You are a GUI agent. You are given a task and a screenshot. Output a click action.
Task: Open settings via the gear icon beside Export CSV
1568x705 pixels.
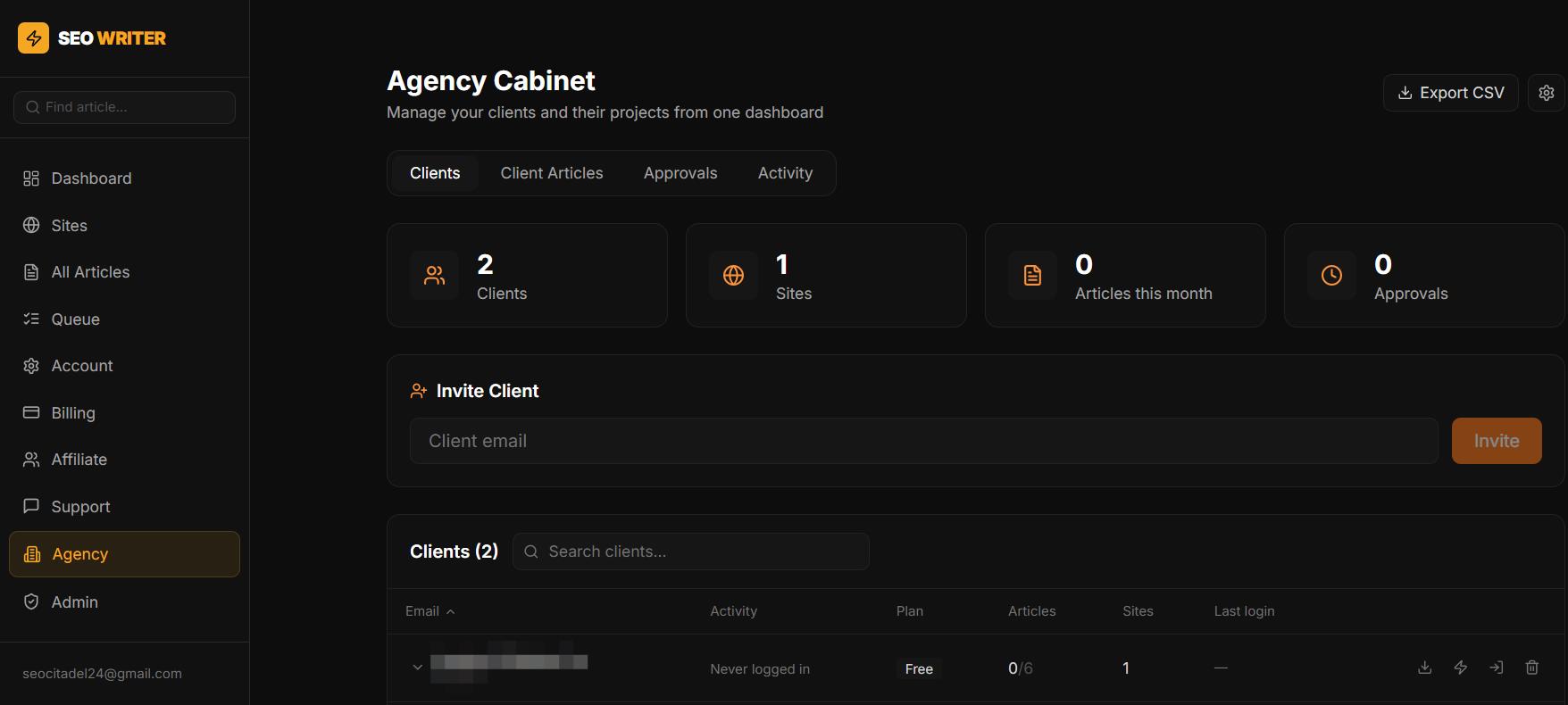(1547, 93)
